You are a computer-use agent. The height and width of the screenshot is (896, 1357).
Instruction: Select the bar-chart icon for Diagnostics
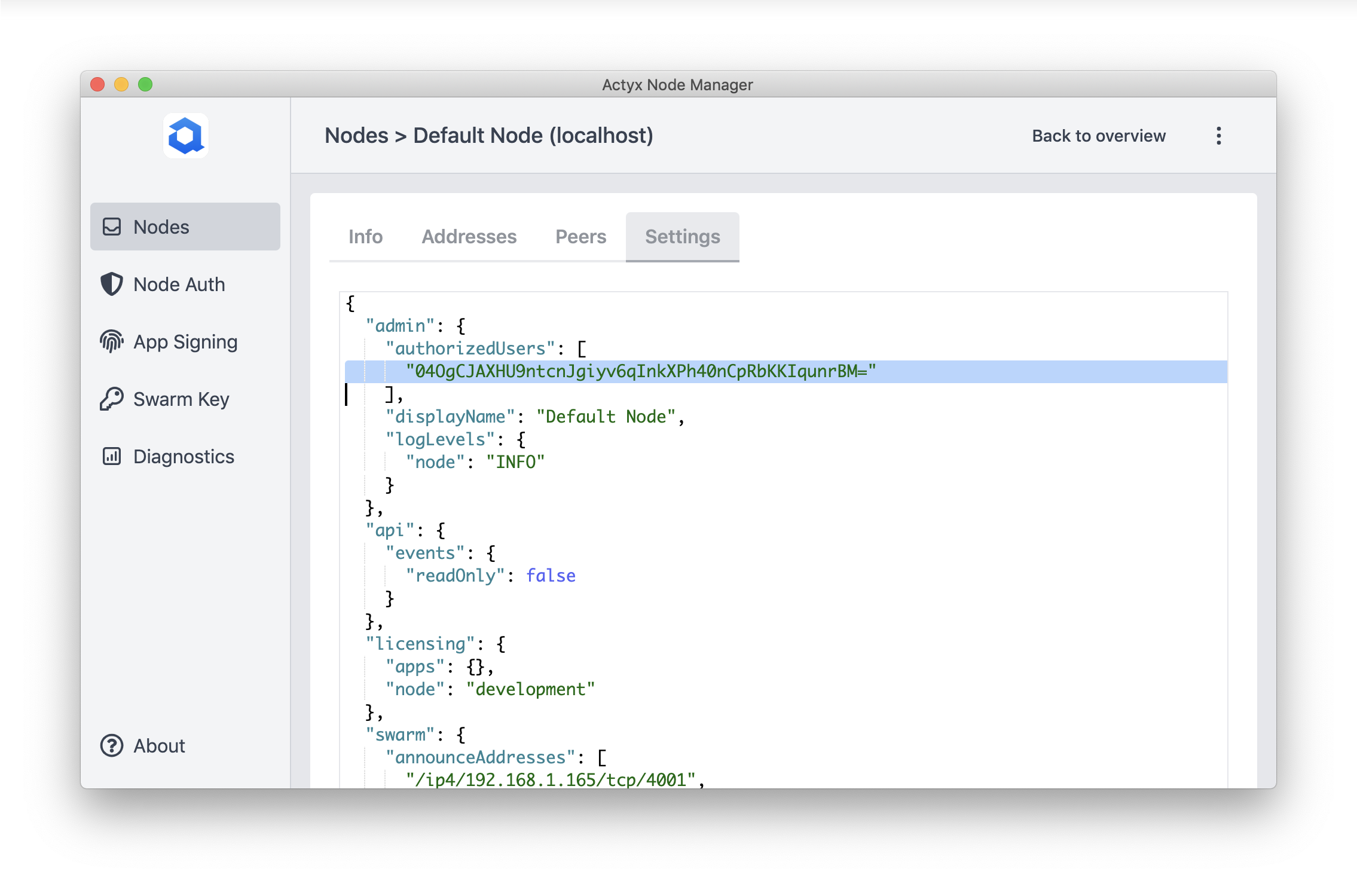click(x=112, y=456)
